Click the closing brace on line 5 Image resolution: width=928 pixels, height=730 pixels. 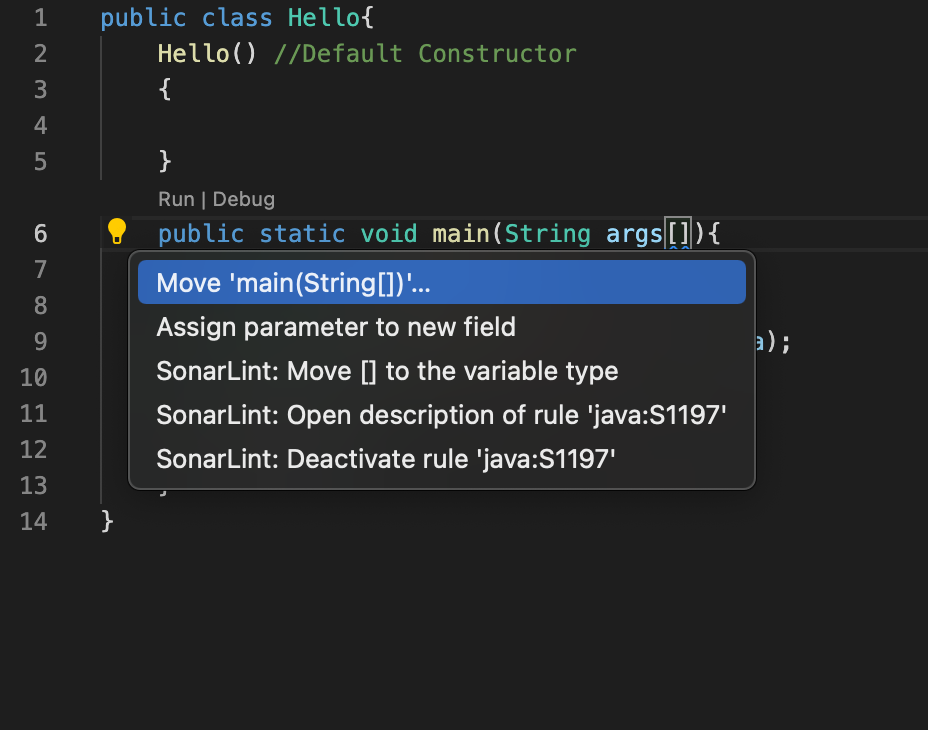[x=165, y=162]
